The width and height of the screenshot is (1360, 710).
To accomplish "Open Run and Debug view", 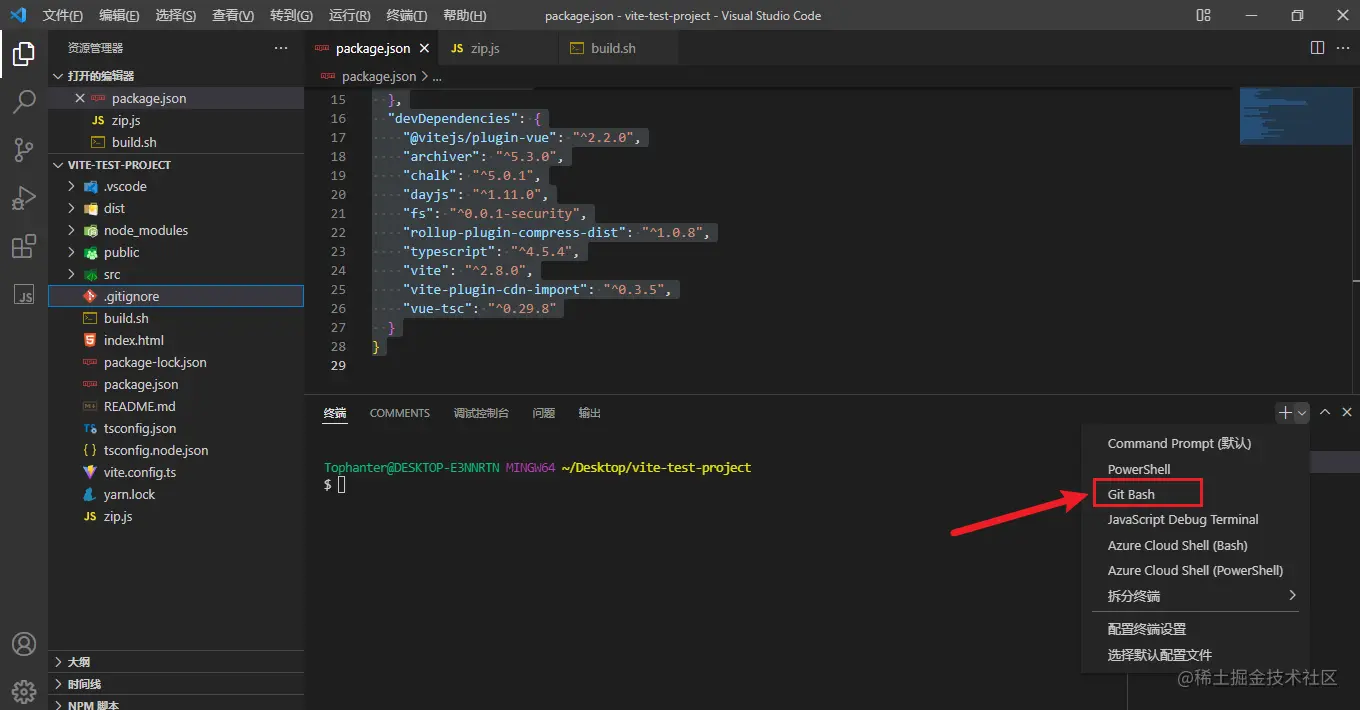I will [24, 198].
